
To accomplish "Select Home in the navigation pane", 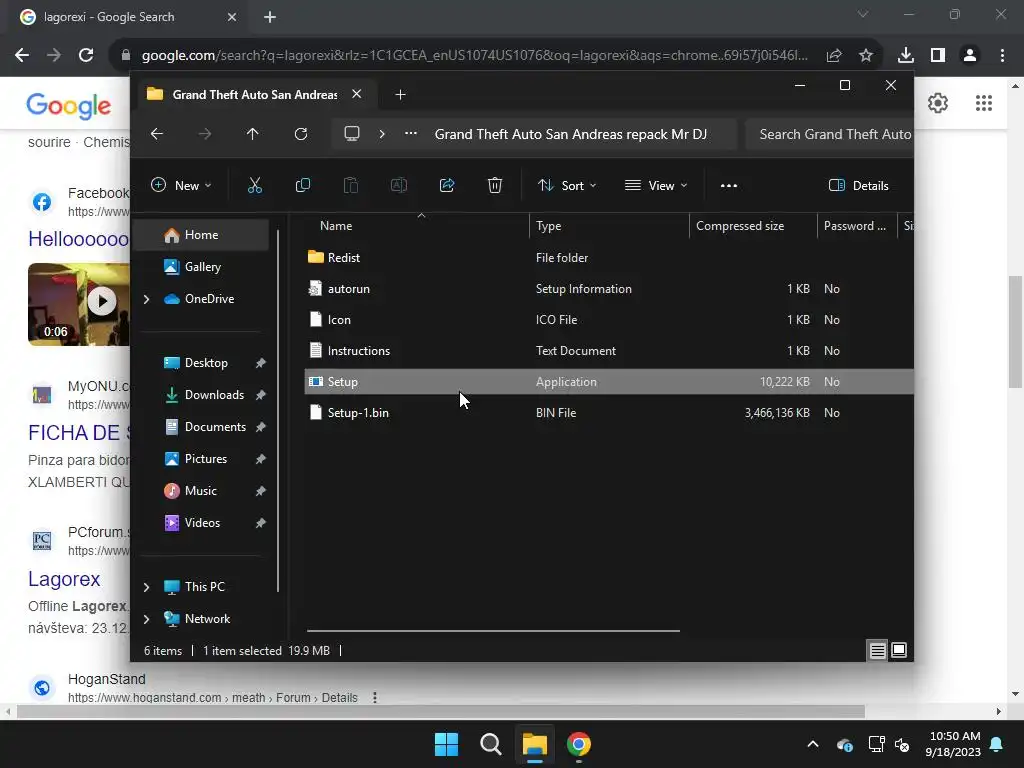I will [x=201, y=235].
